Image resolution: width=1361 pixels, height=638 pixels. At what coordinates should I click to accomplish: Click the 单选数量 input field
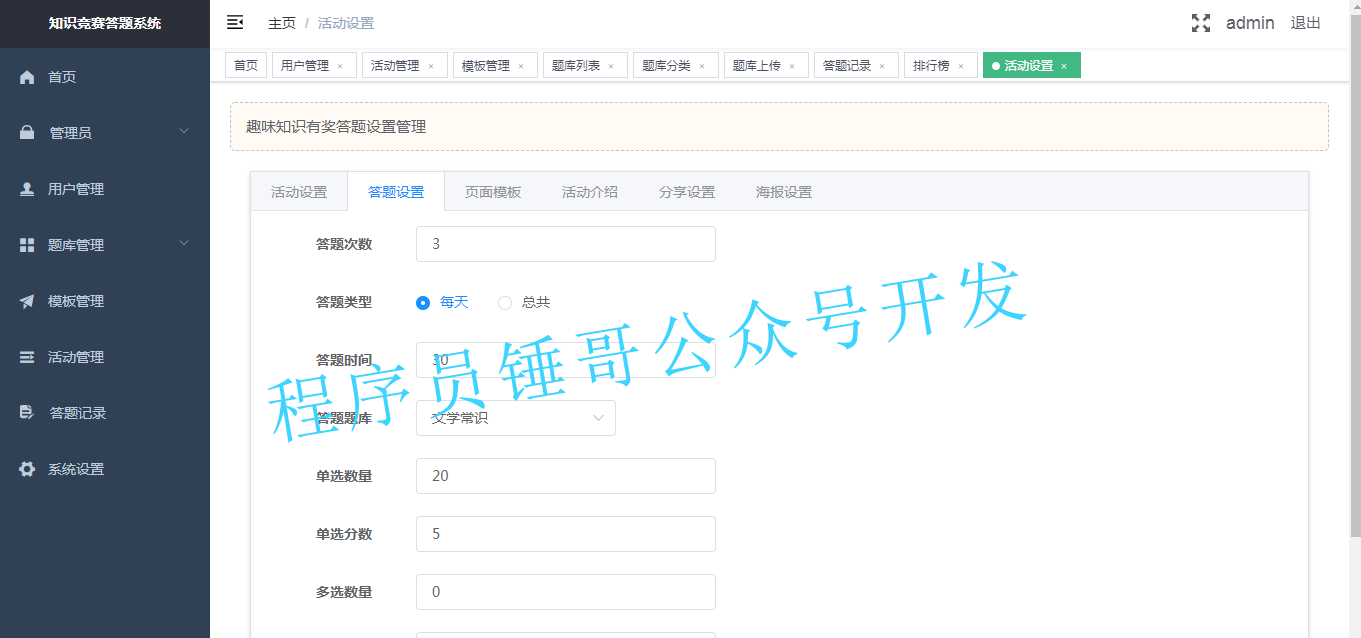566,476
